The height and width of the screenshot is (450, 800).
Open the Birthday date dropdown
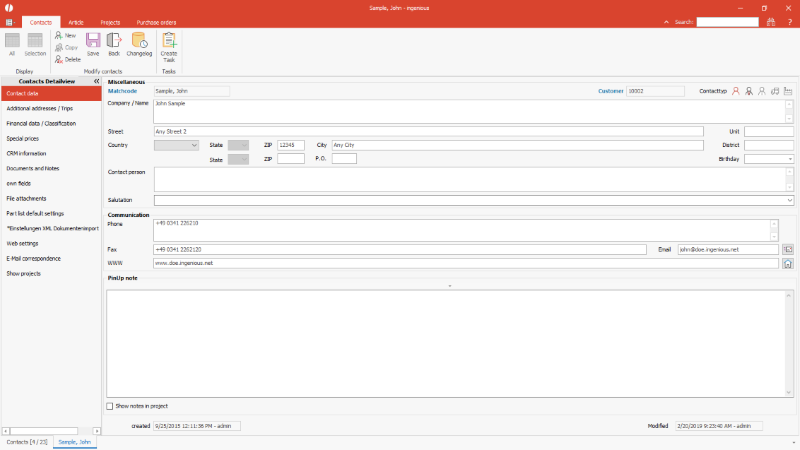[789, 158]
